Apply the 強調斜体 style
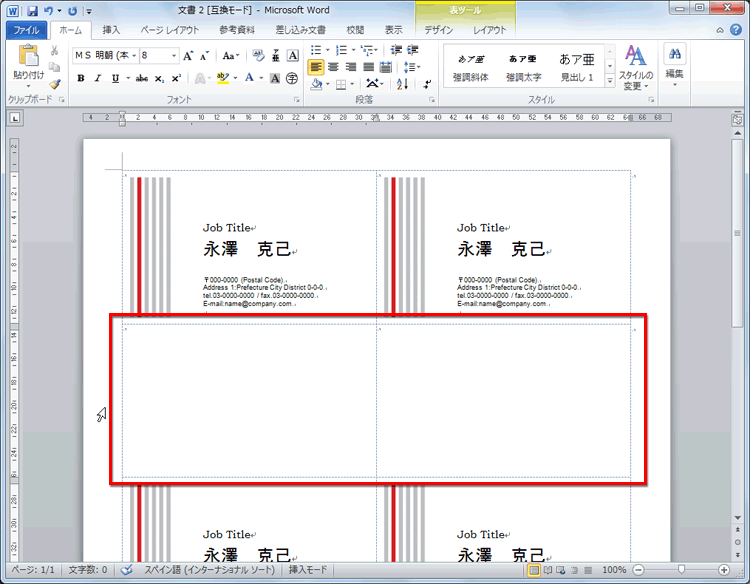 471,67
